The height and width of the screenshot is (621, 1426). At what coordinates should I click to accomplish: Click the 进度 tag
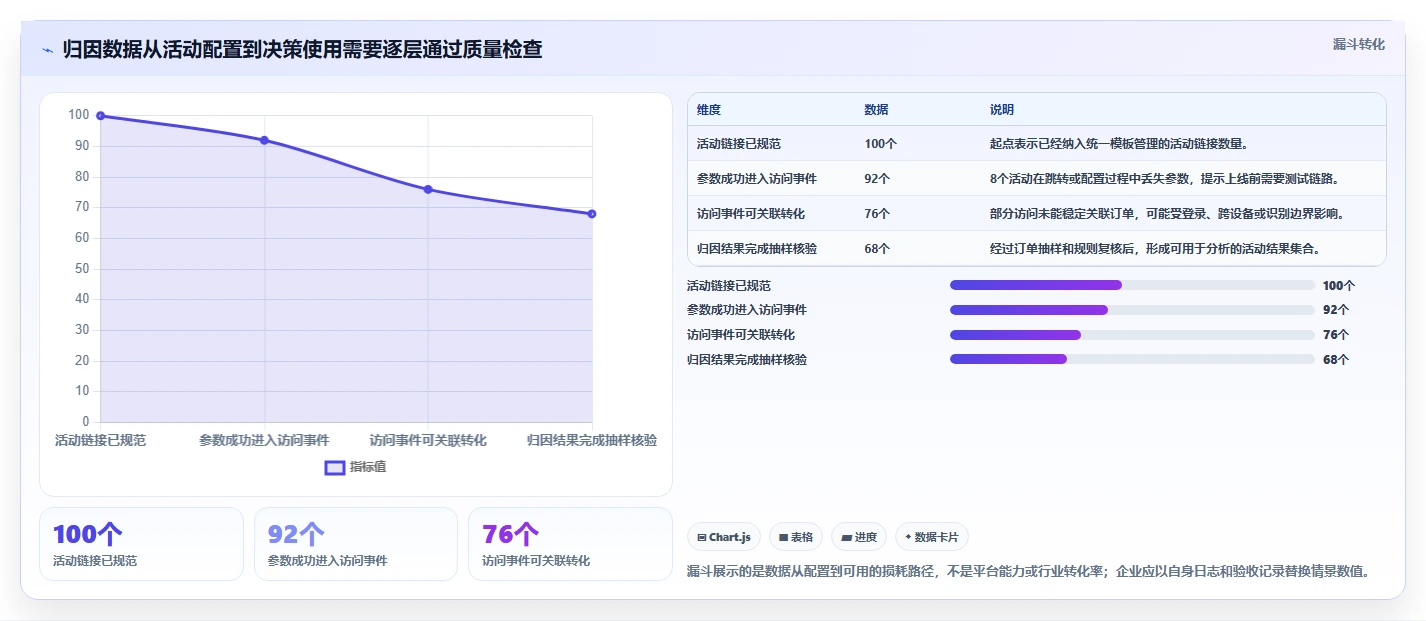(859, 537)
